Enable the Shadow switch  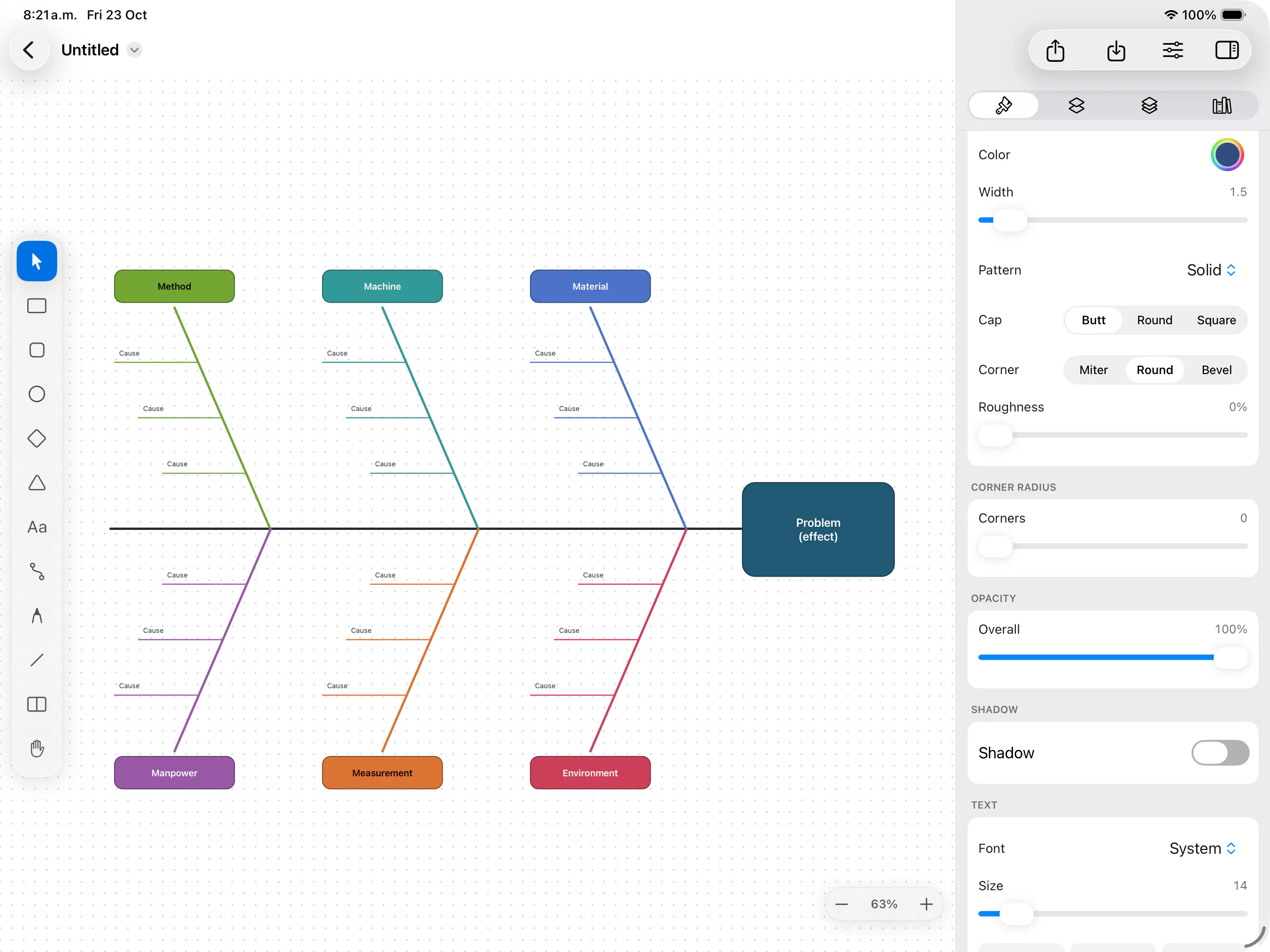click(x=1220, y=753)
